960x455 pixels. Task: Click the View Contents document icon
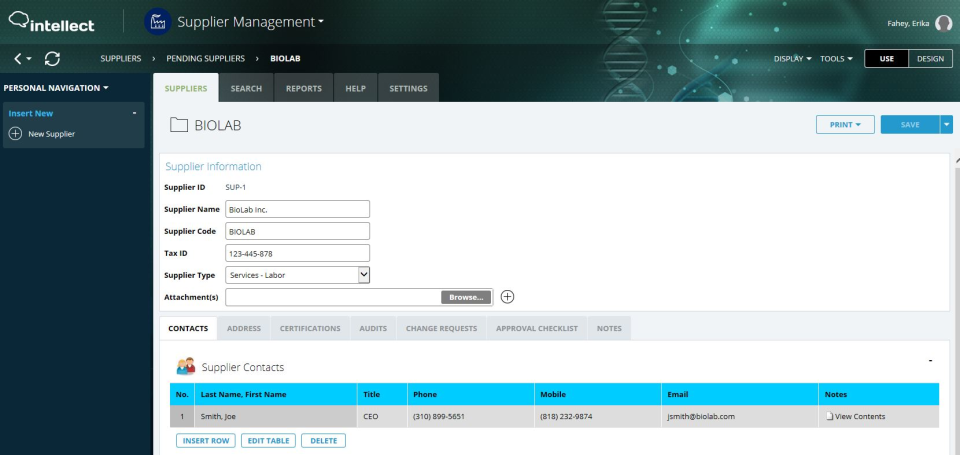[830, 416]
